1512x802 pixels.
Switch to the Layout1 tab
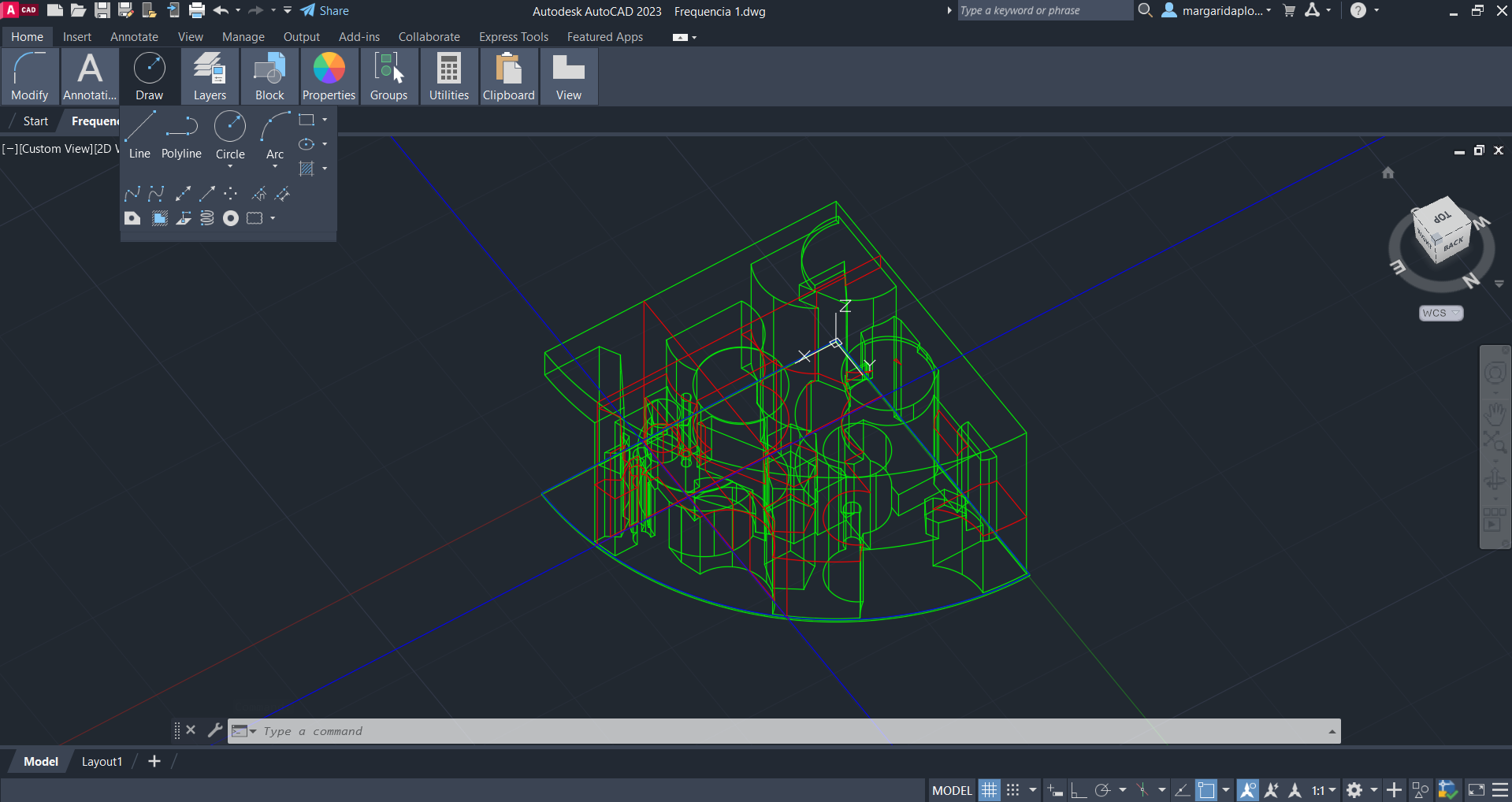[x=102, y=761]
